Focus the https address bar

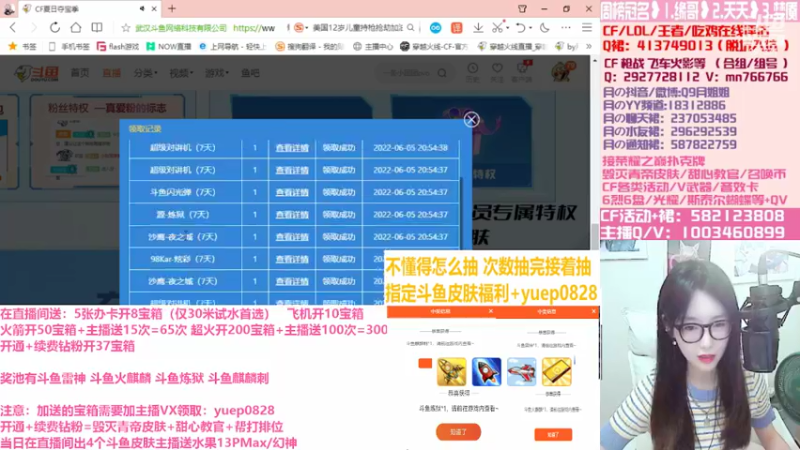tap(254, 28)
